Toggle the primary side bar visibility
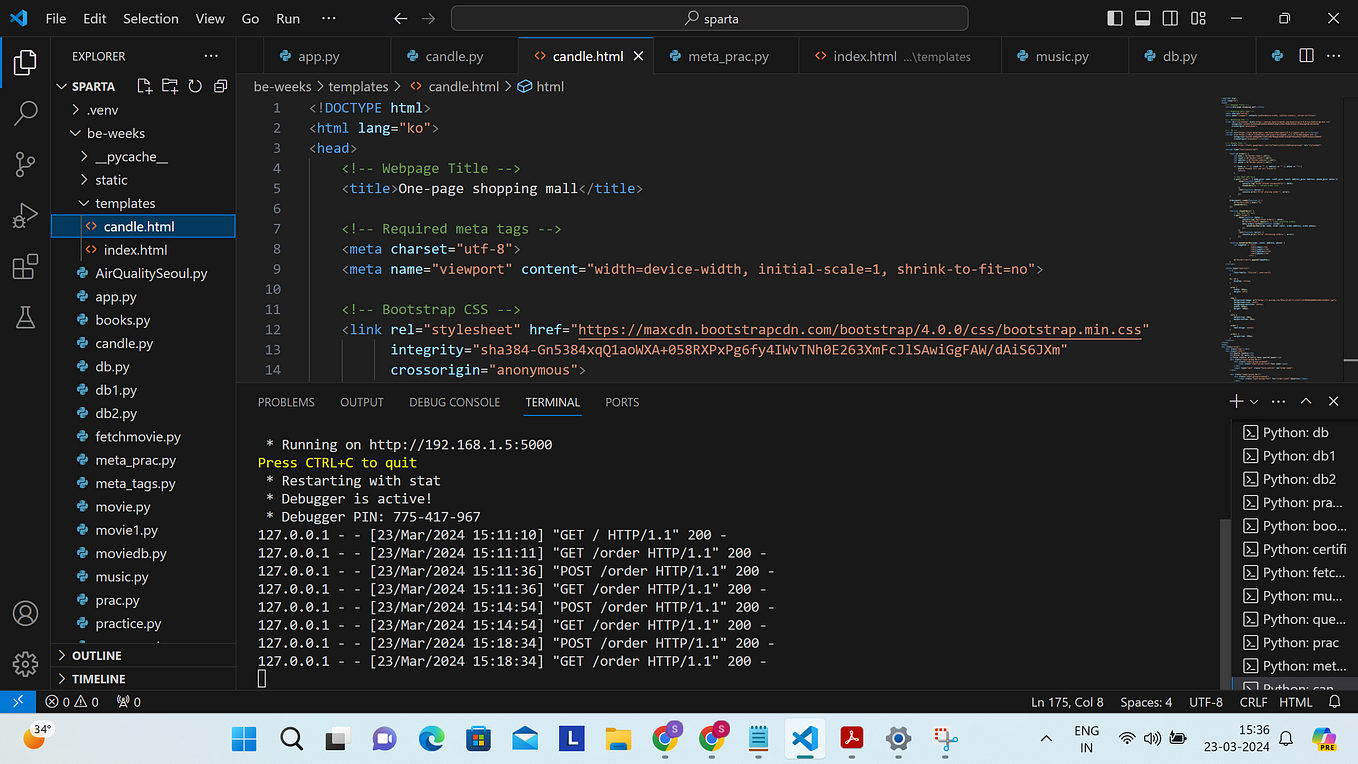Viewport: 1358px width, 764px height. [x=1116, y=18]
